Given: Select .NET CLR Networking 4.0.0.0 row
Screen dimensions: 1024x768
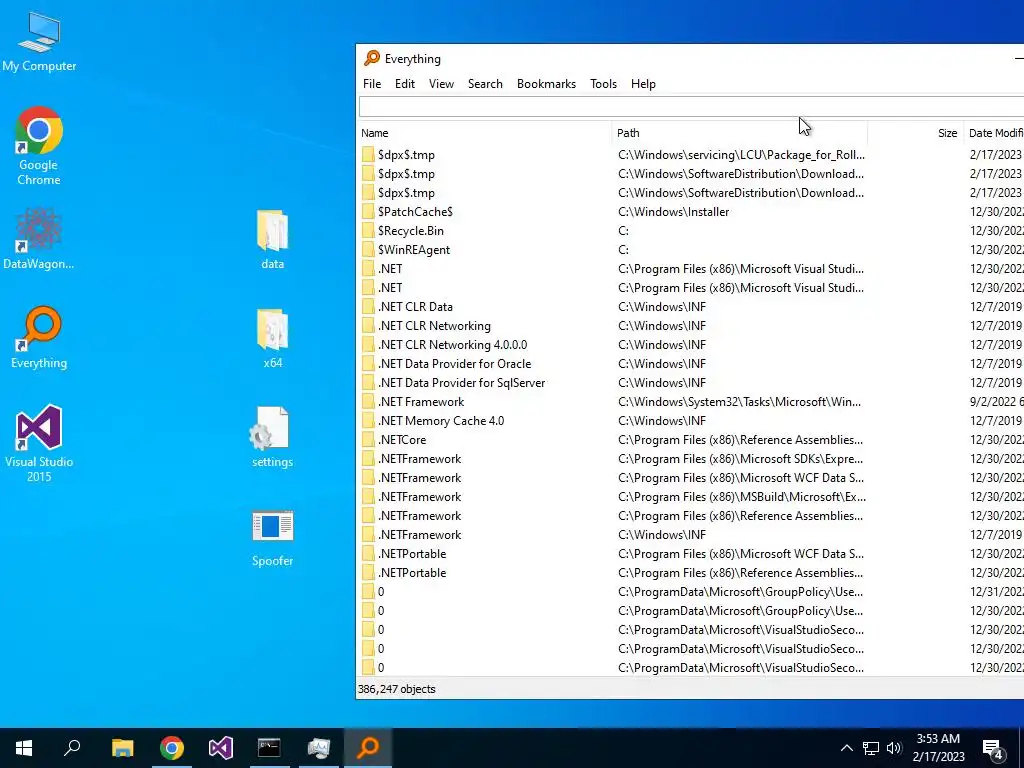Looking at the screenshot, I should pos(691,344).
